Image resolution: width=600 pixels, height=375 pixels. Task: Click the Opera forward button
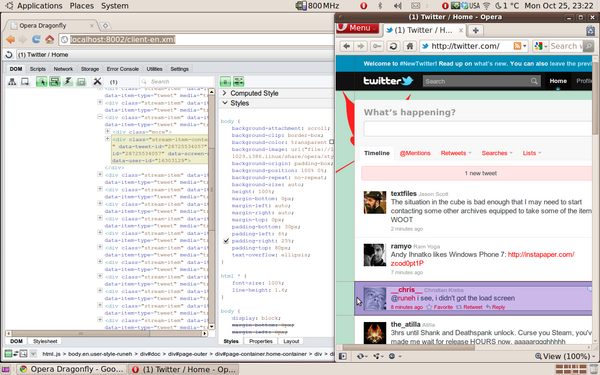click(360, 46)
